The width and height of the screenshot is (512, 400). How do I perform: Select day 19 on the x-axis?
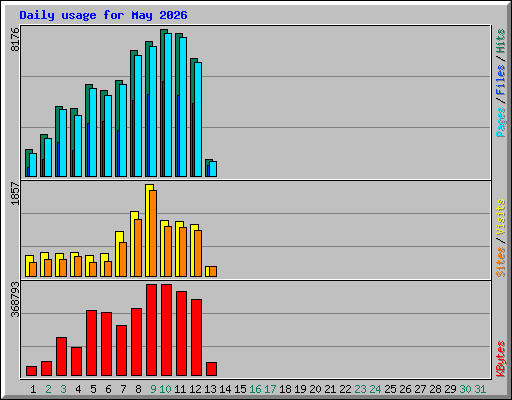[300, 389]
